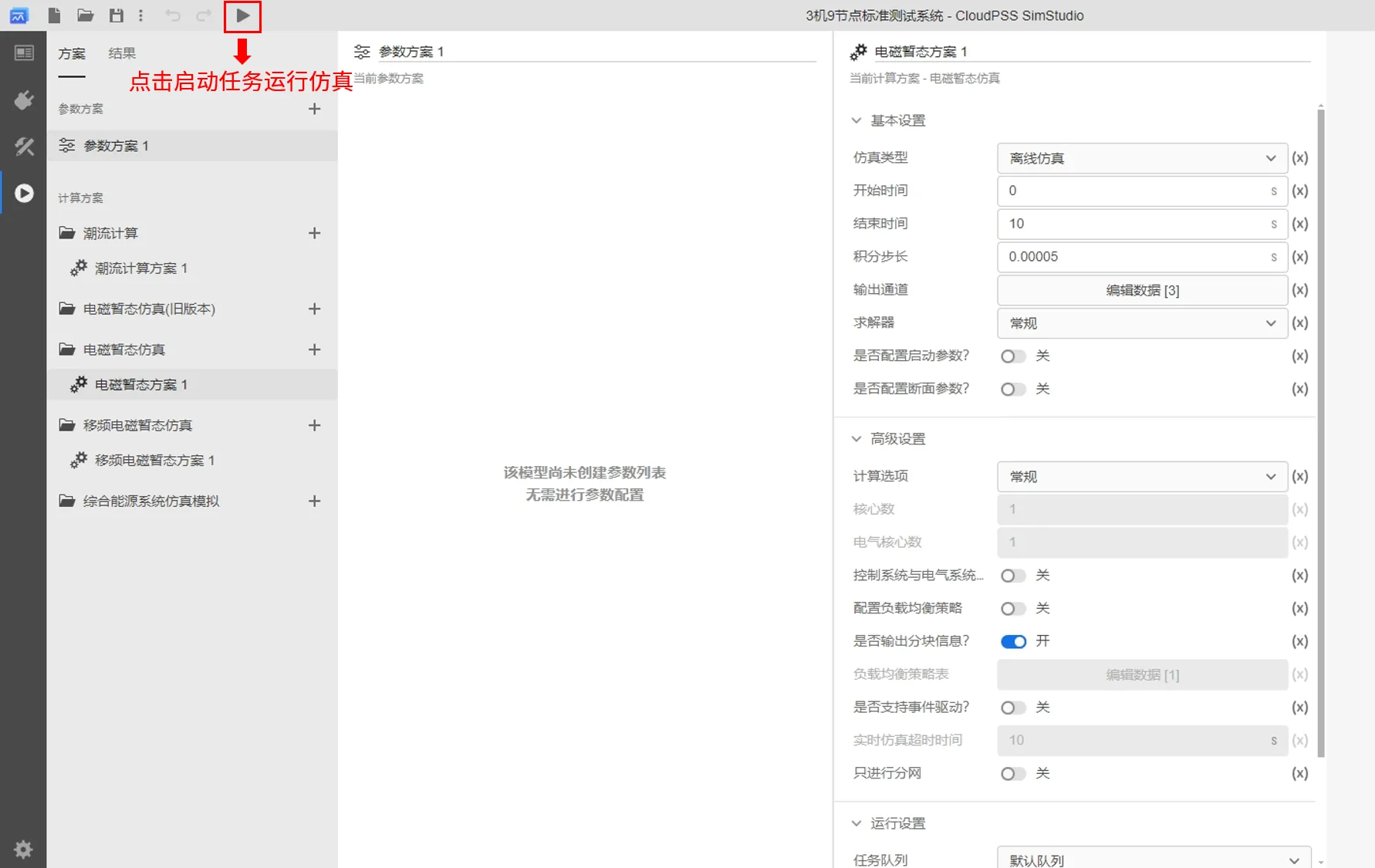Toggle 是否配置启动参数 switch

coord(1013,356)
